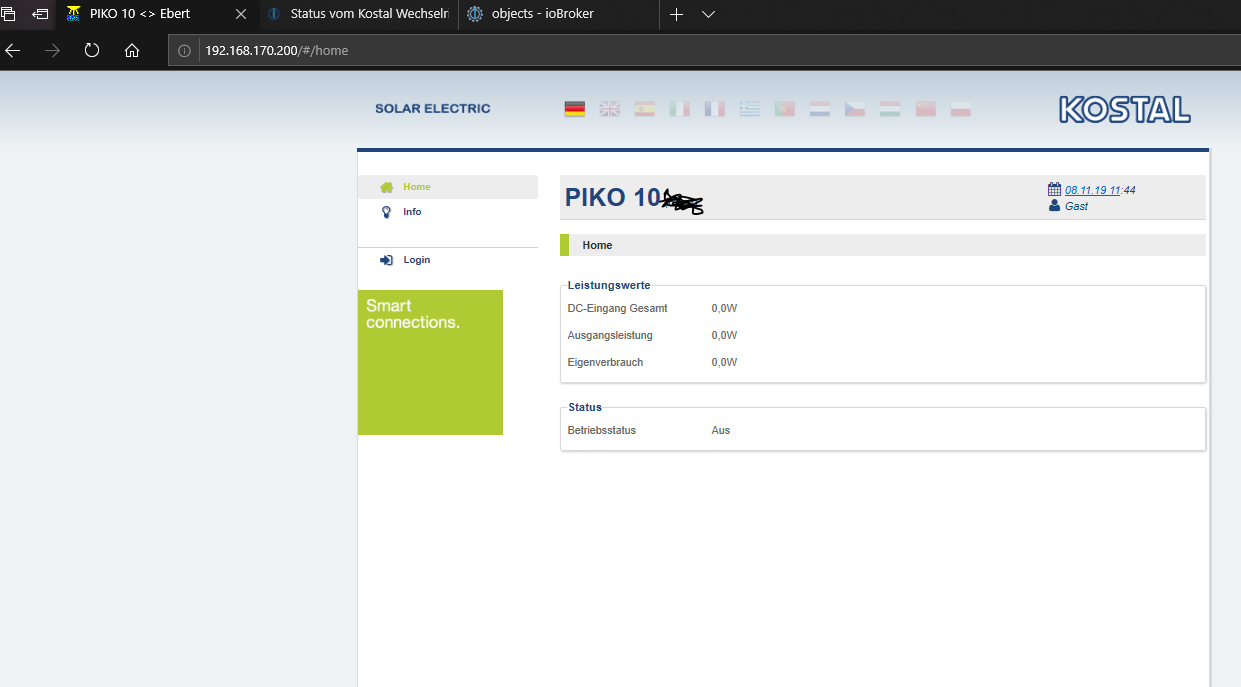Select the Spanish flag language
Image resolution: width=1241 pixels, height=687 pixels.
click(645, 109)
